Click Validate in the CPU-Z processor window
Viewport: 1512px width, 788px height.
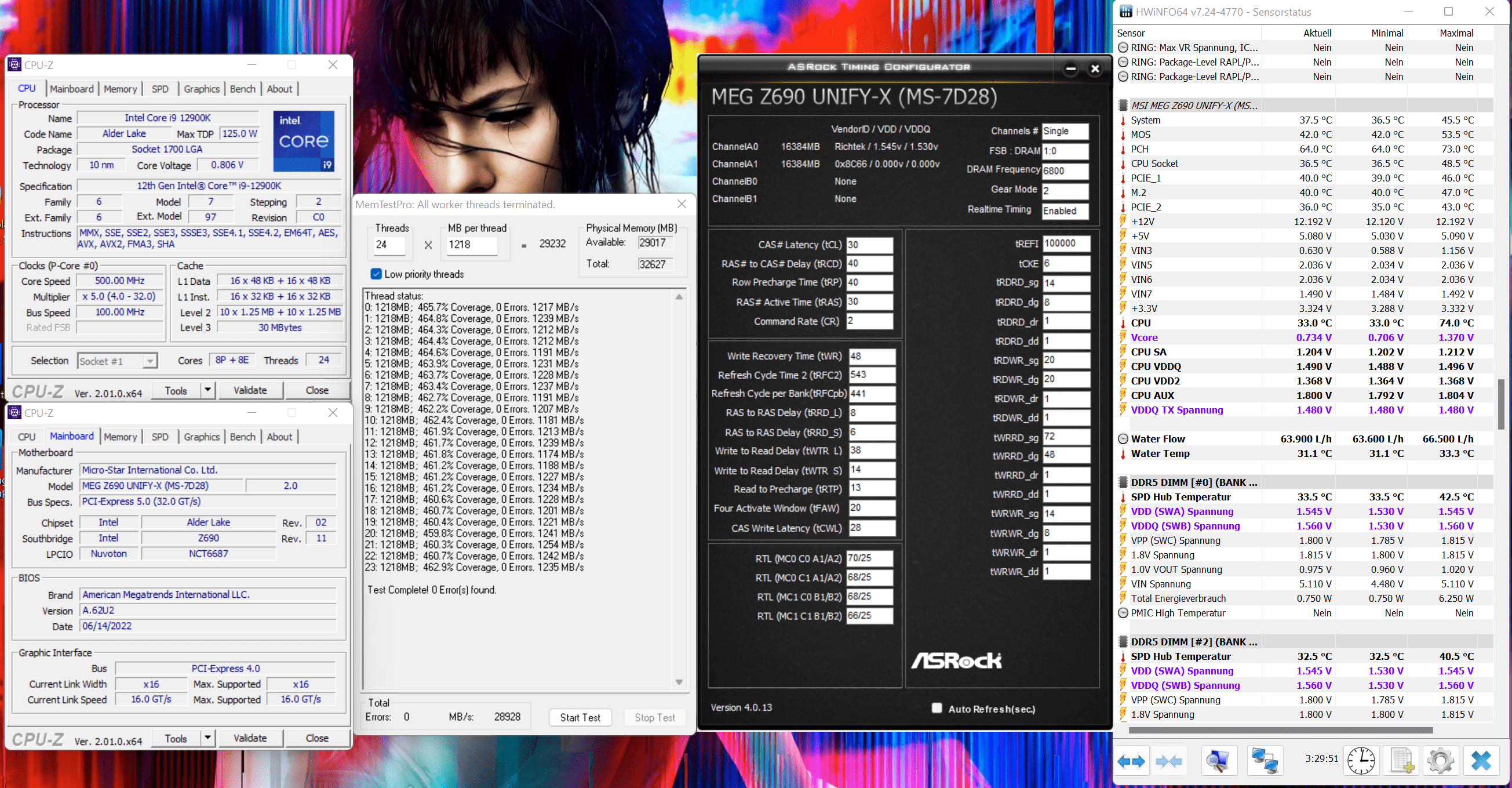point(250,390)
